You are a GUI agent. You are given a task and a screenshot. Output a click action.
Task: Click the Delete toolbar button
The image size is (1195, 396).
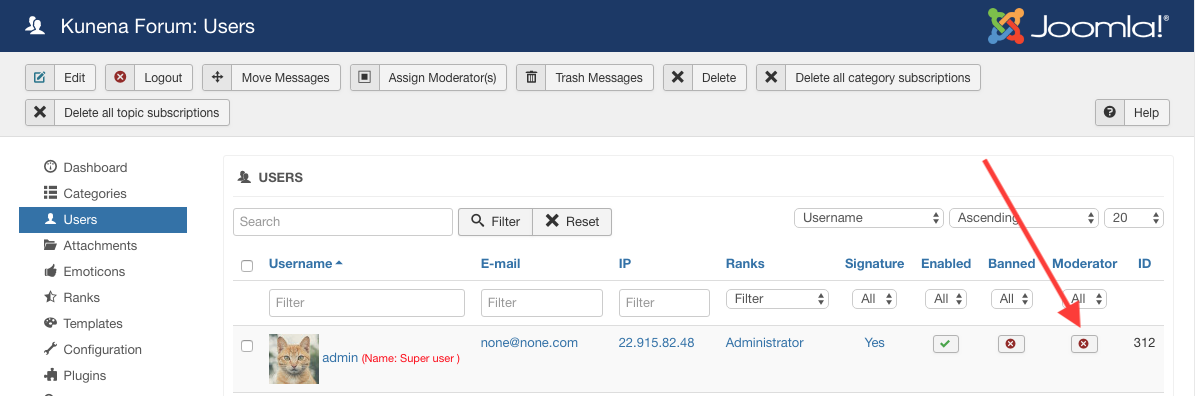tap(705, 77)
